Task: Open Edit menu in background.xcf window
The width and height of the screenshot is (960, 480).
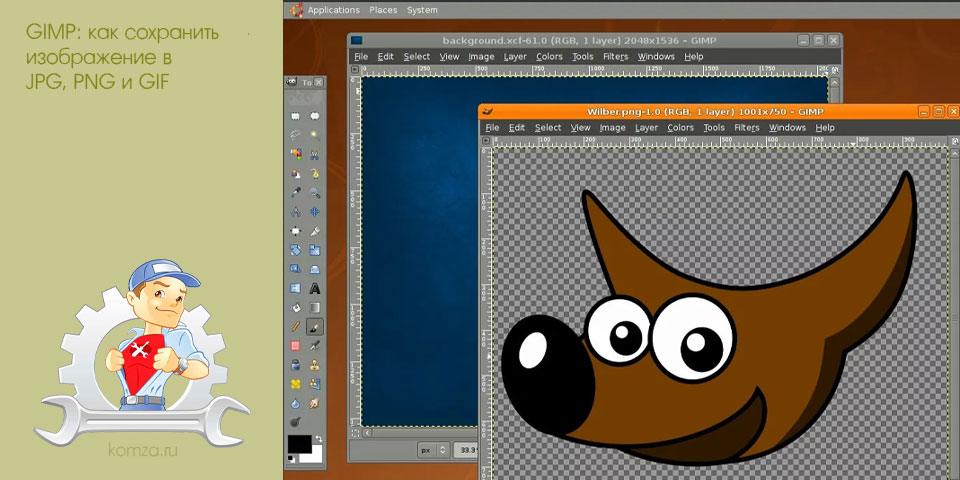Action: pos(386,56)
